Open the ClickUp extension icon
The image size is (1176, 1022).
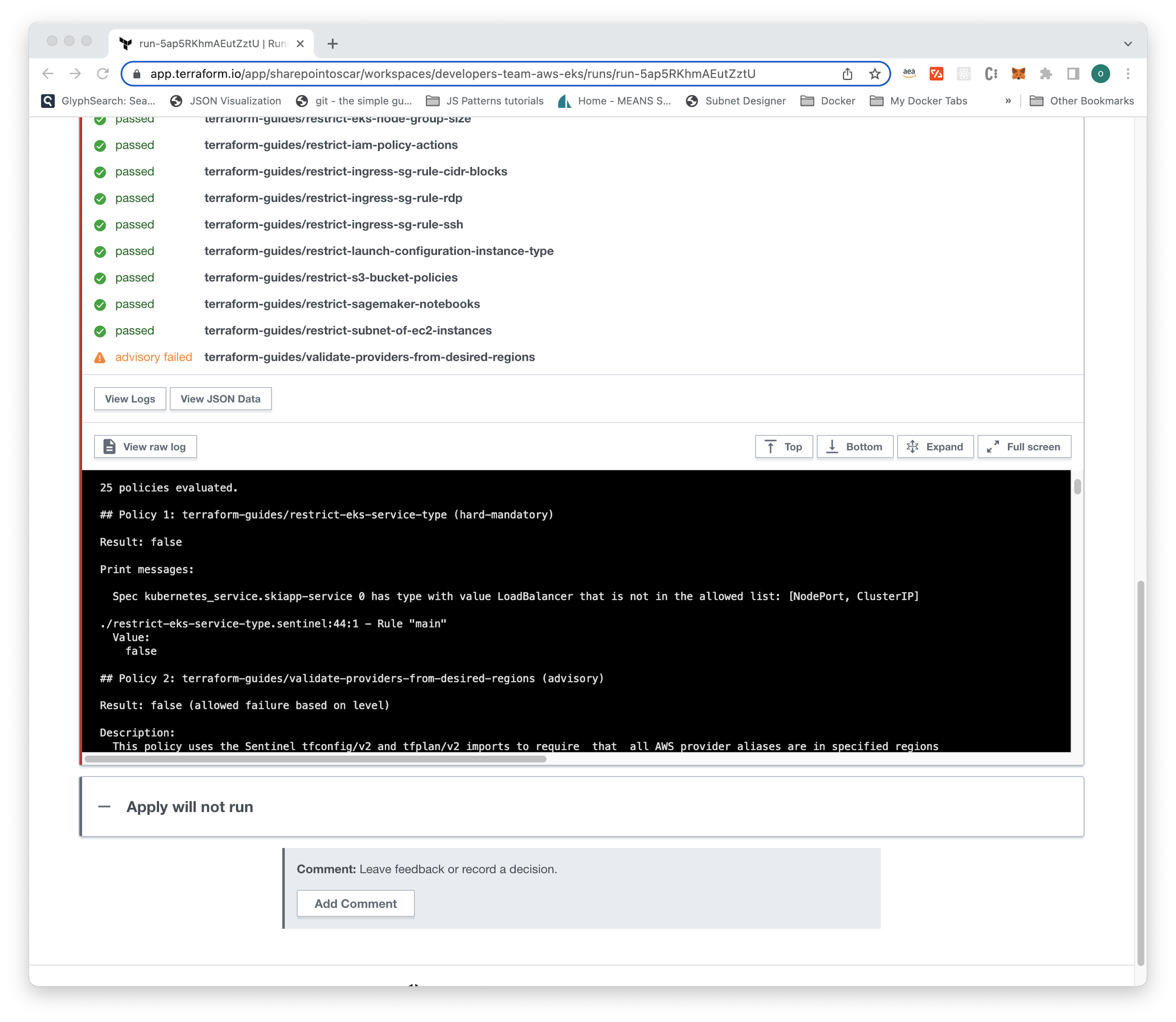pyautogui.click(x=991, y=73)
